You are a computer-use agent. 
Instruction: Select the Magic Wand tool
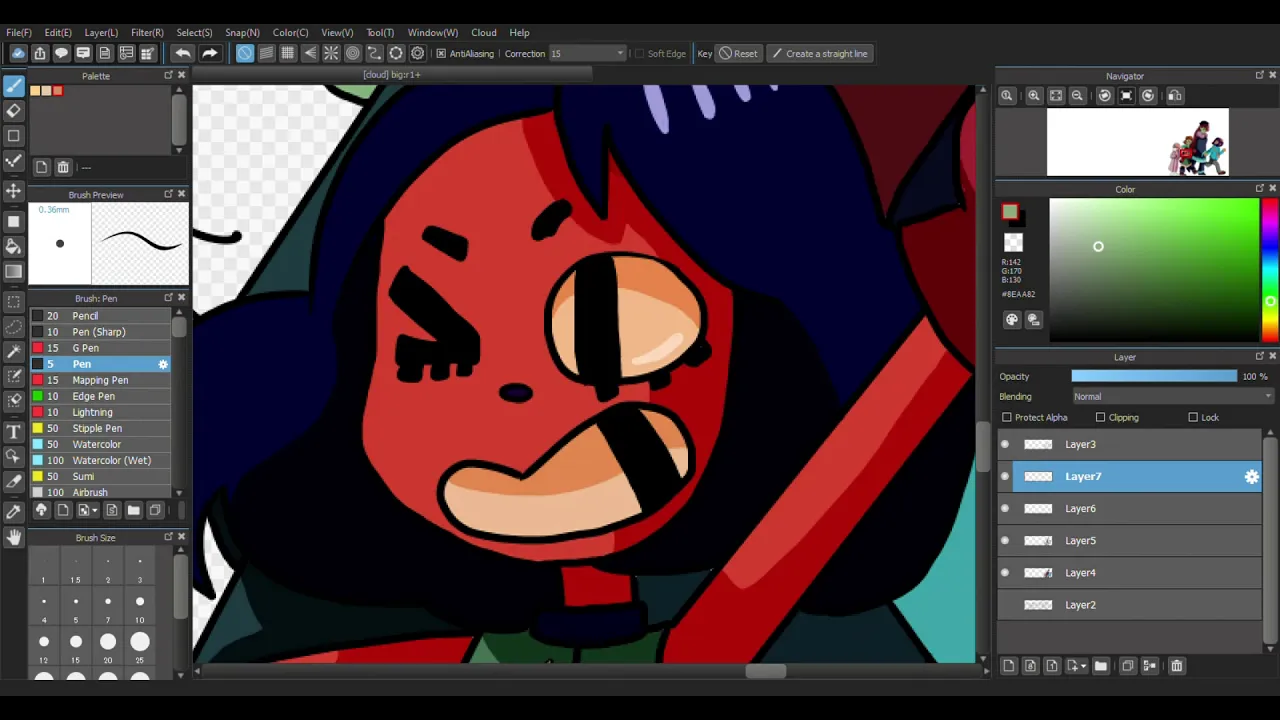(14, 351)
